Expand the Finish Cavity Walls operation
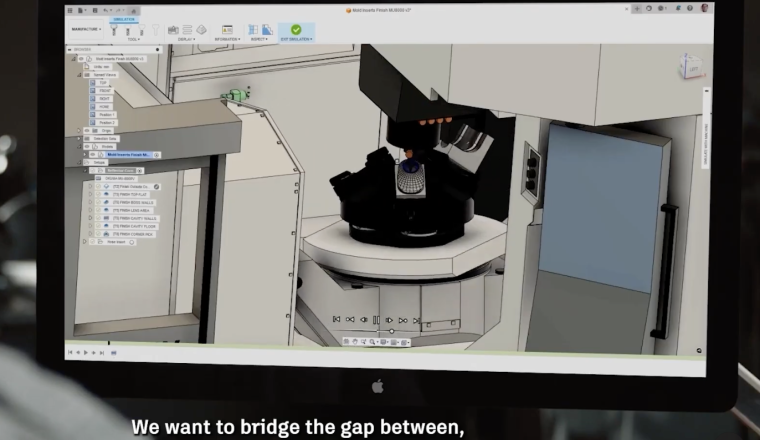Screen dimensions: 760x440 click(x=90, y=219)
